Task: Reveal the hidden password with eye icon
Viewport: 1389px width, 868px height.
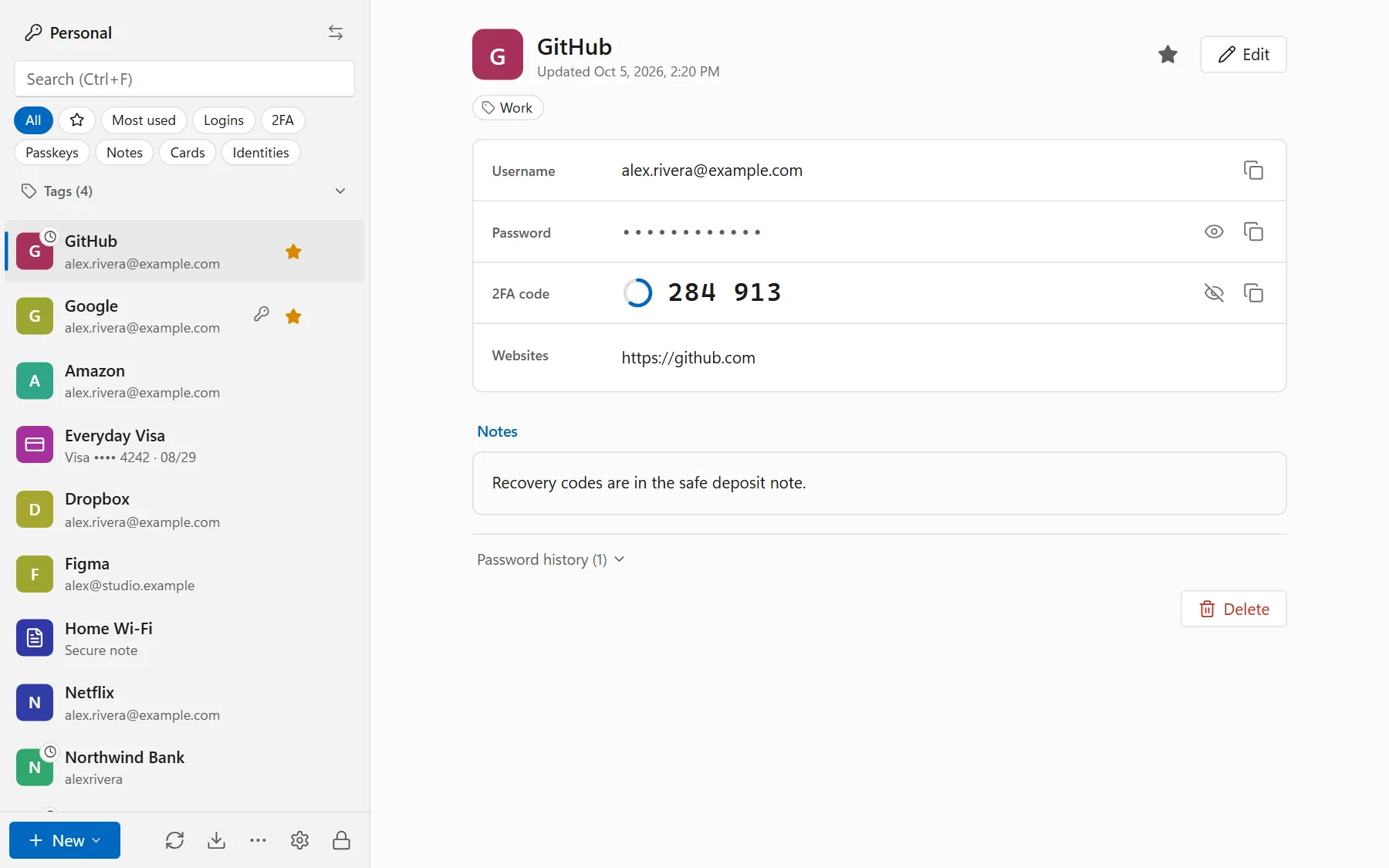Action: tap(1214, 231)
